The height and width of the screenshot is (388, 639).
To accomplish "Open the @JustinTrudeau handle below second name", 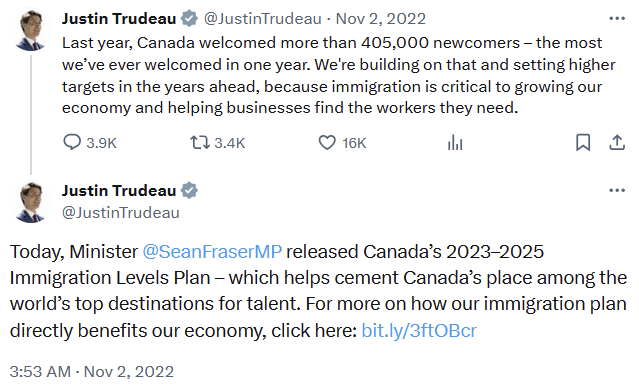I will click(x=121, y=213).
